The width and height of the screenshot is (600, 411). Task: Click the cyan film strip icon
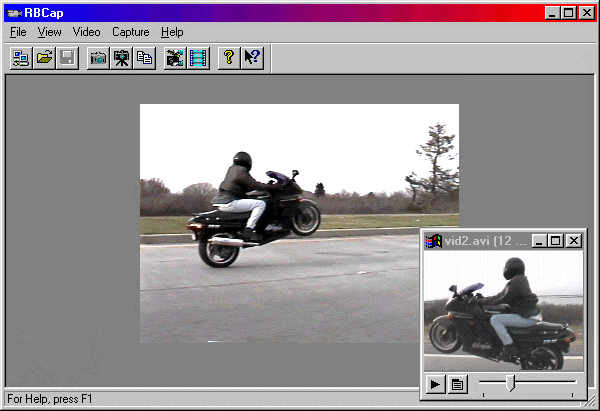[198, 58]
